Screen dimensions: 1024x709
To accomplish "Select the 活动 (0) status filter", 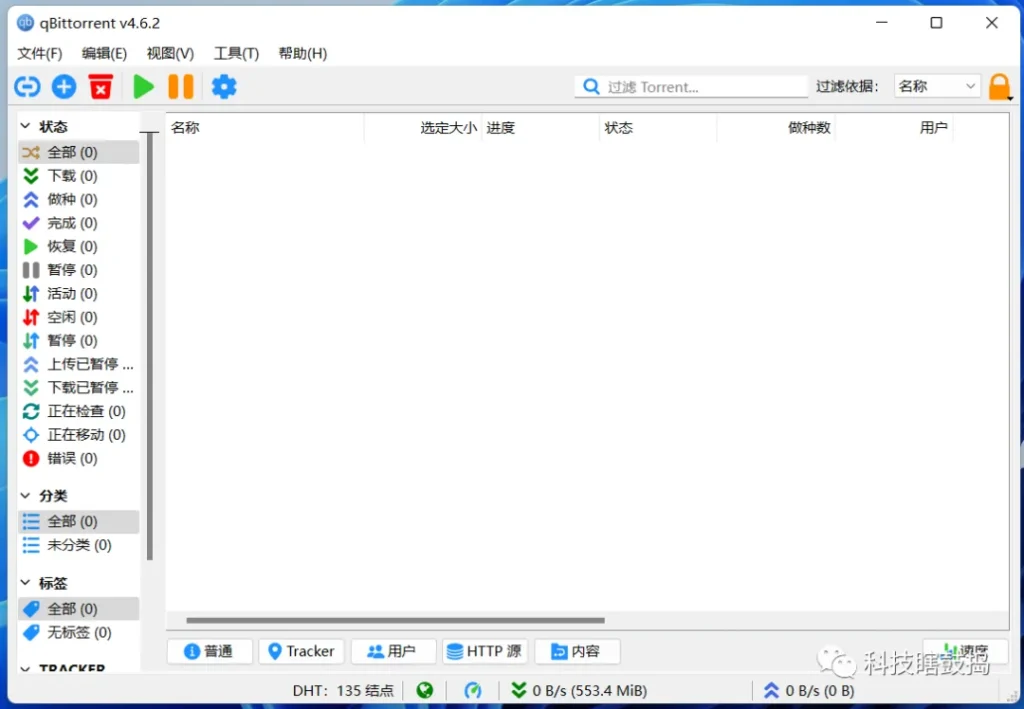I will 79,293.
